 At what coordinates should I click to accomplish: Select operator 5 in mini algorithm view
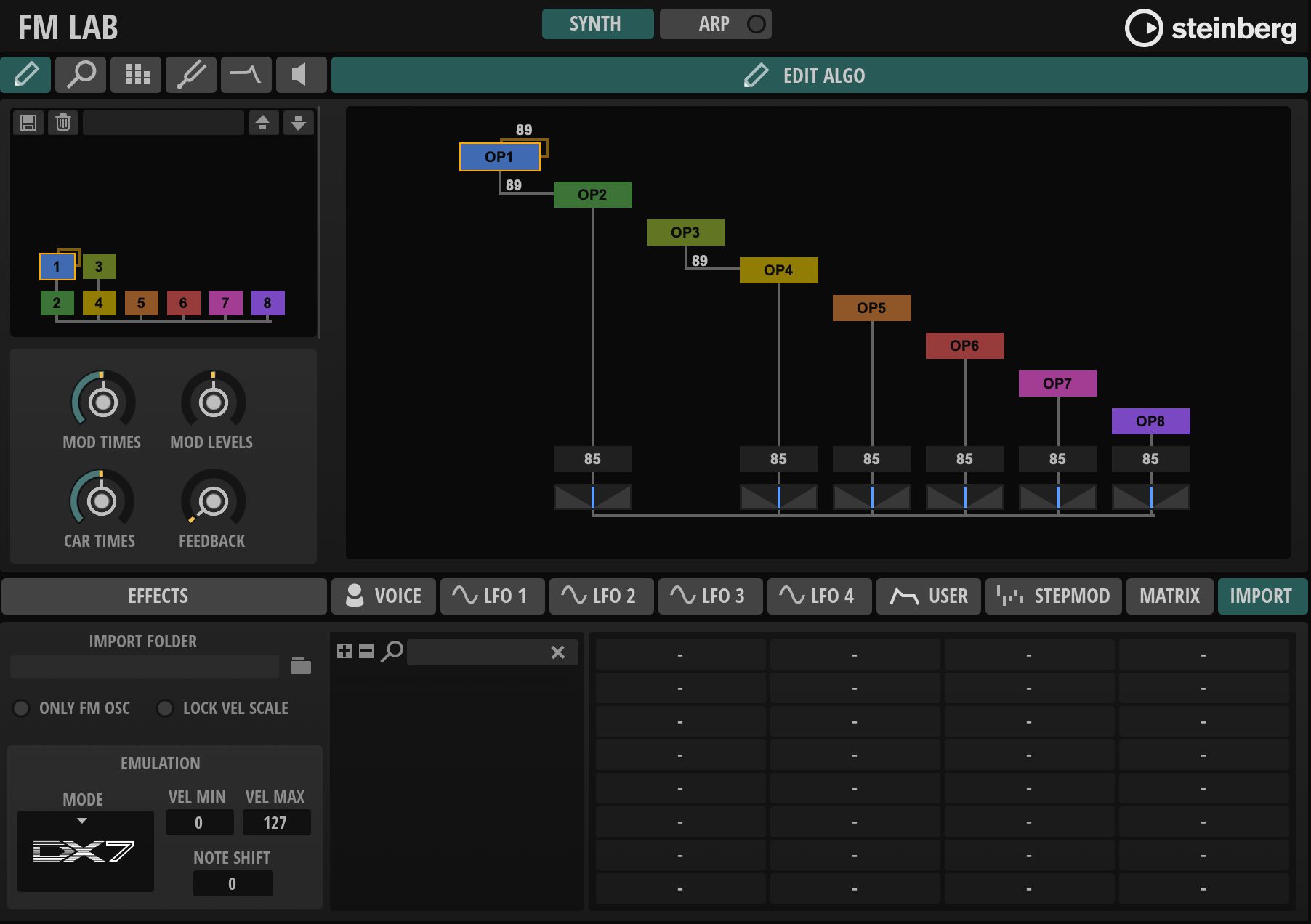pos(141,303)
